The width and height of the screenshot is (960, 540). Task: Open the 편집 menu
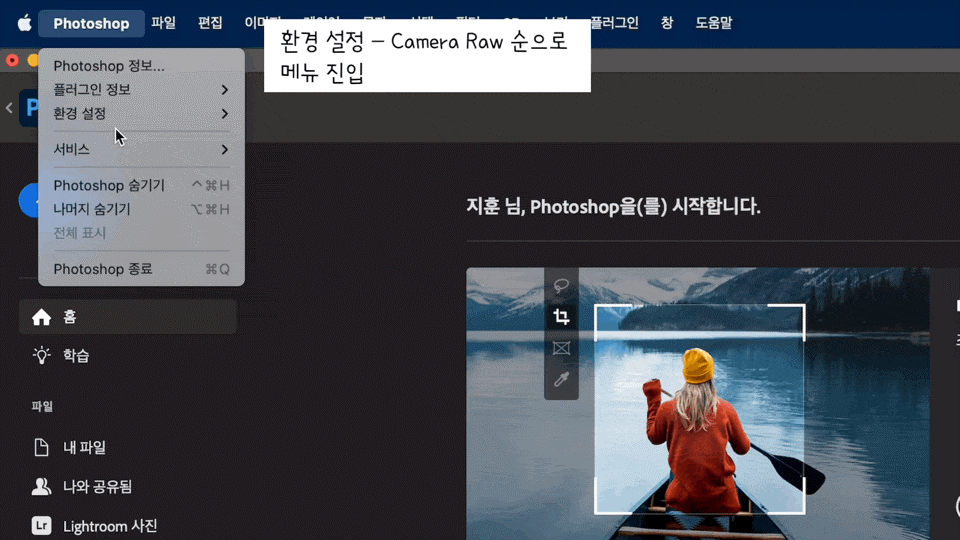click(210, 23)
